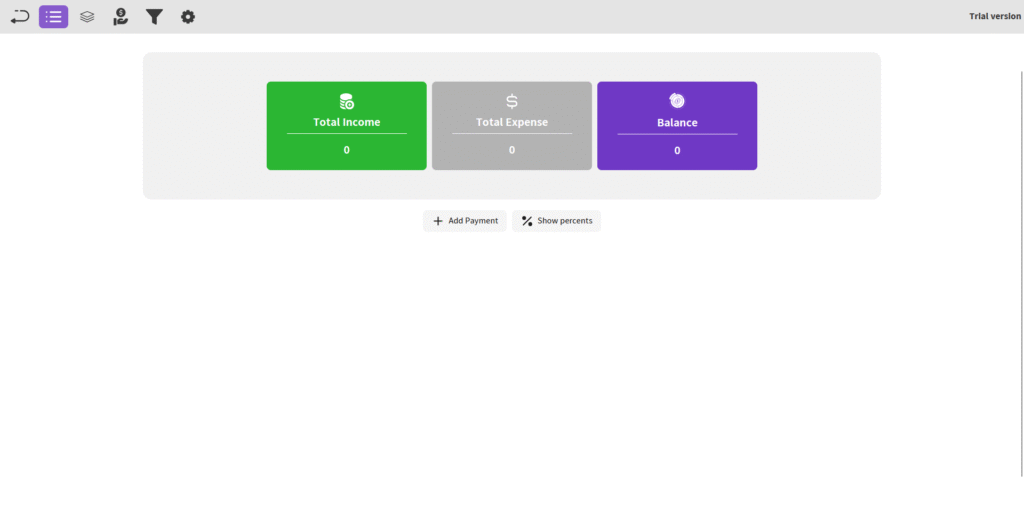Open the funnel filter icon
Viewport: 1024px width, 505px height.
point(154,17)
